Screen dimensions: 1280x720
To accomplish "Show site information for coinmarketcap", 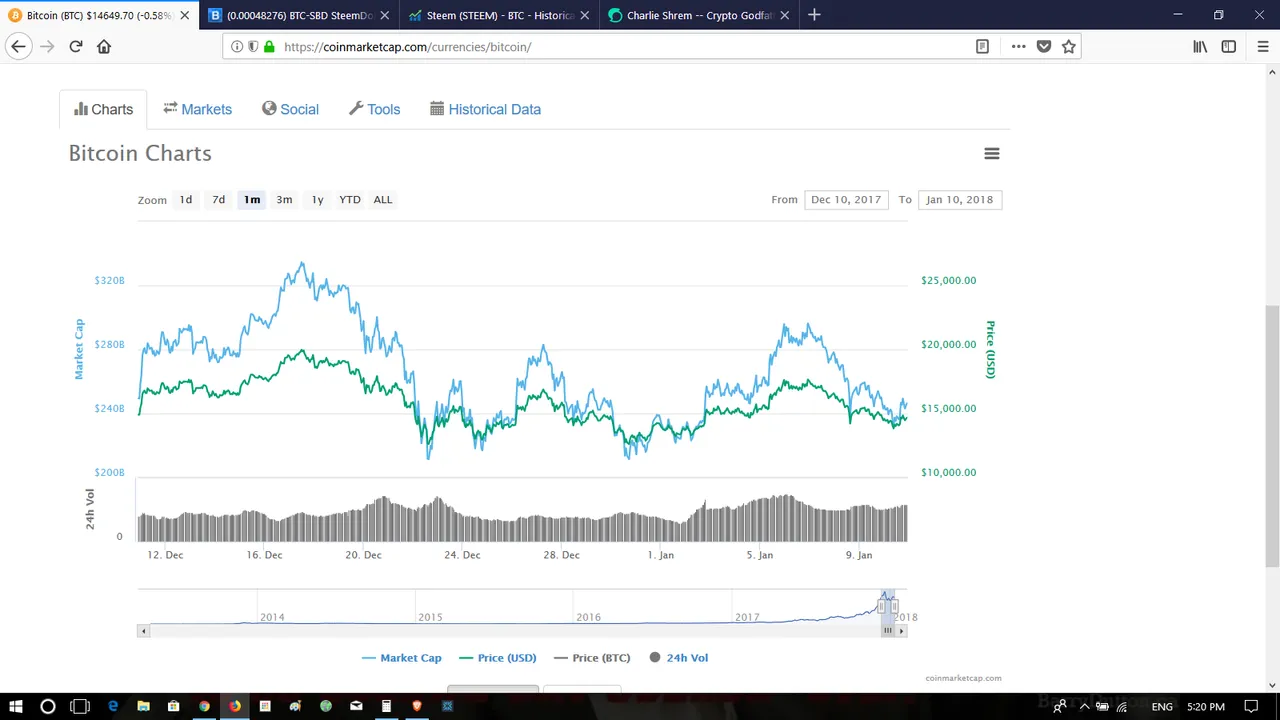I will pyautogui.click(x=237, y=46).
